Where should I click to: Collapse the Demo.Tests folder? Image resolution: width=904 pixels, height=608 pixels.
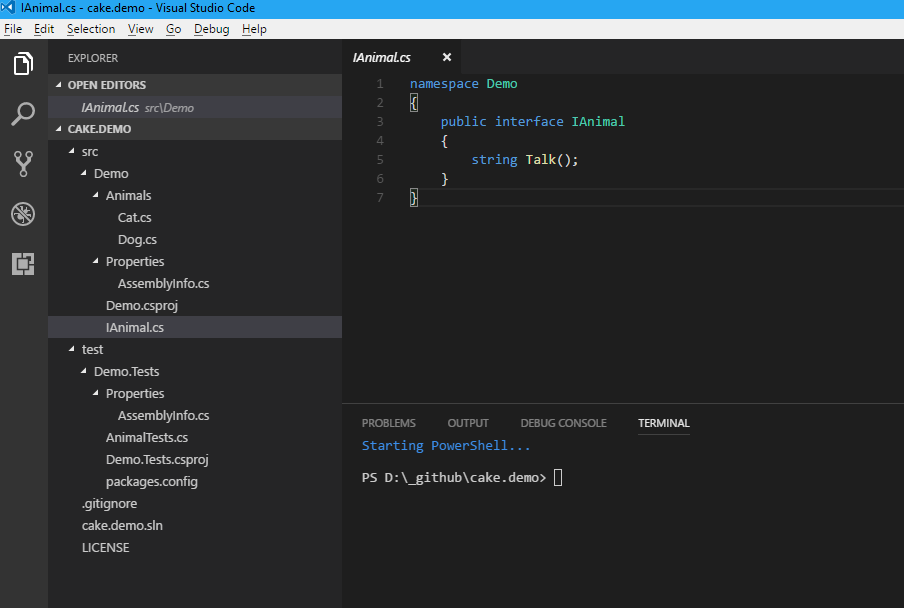[84, 371]
